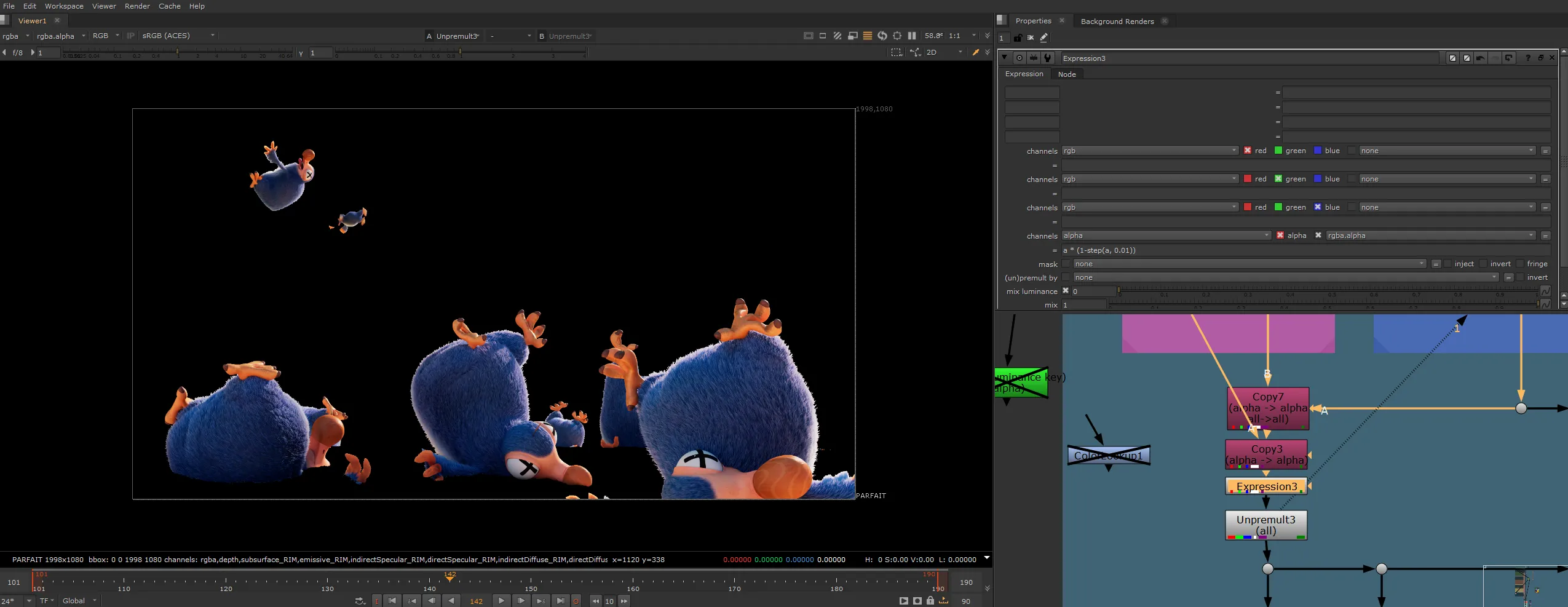Switch to the Background Renders tab

tap(1117, 21)
